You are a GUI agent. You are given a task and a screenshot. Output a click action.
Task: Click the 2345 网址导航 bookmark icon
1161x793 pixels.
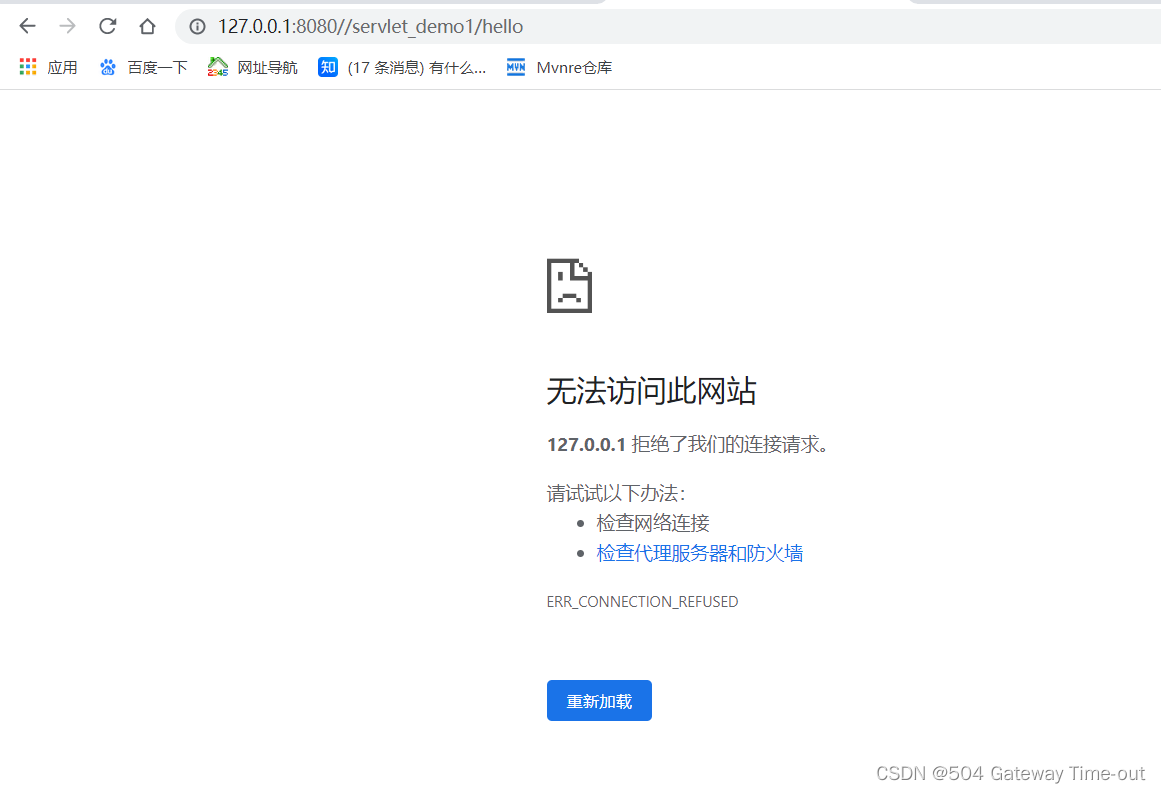[218, 67]
